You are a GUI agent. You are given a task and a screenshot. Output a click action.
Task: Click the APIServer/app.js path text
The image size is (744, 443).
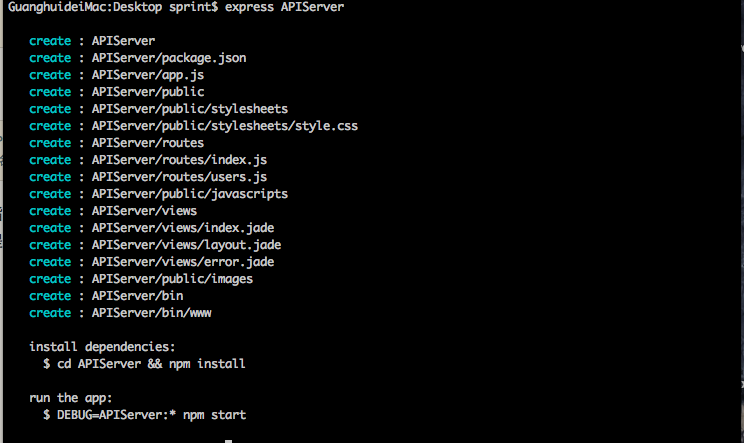pyautogui.click(x=148, y=75)
